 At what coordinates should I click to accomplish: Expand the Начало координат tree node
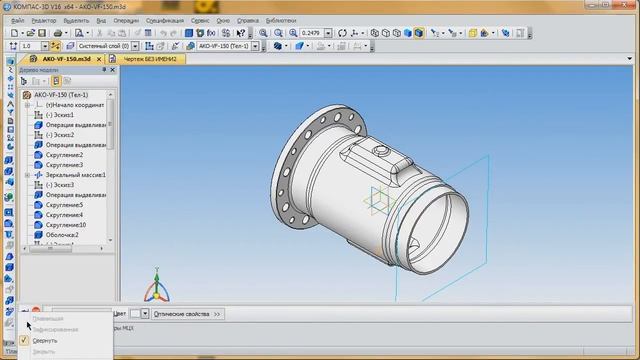click(x=27, y=105)
